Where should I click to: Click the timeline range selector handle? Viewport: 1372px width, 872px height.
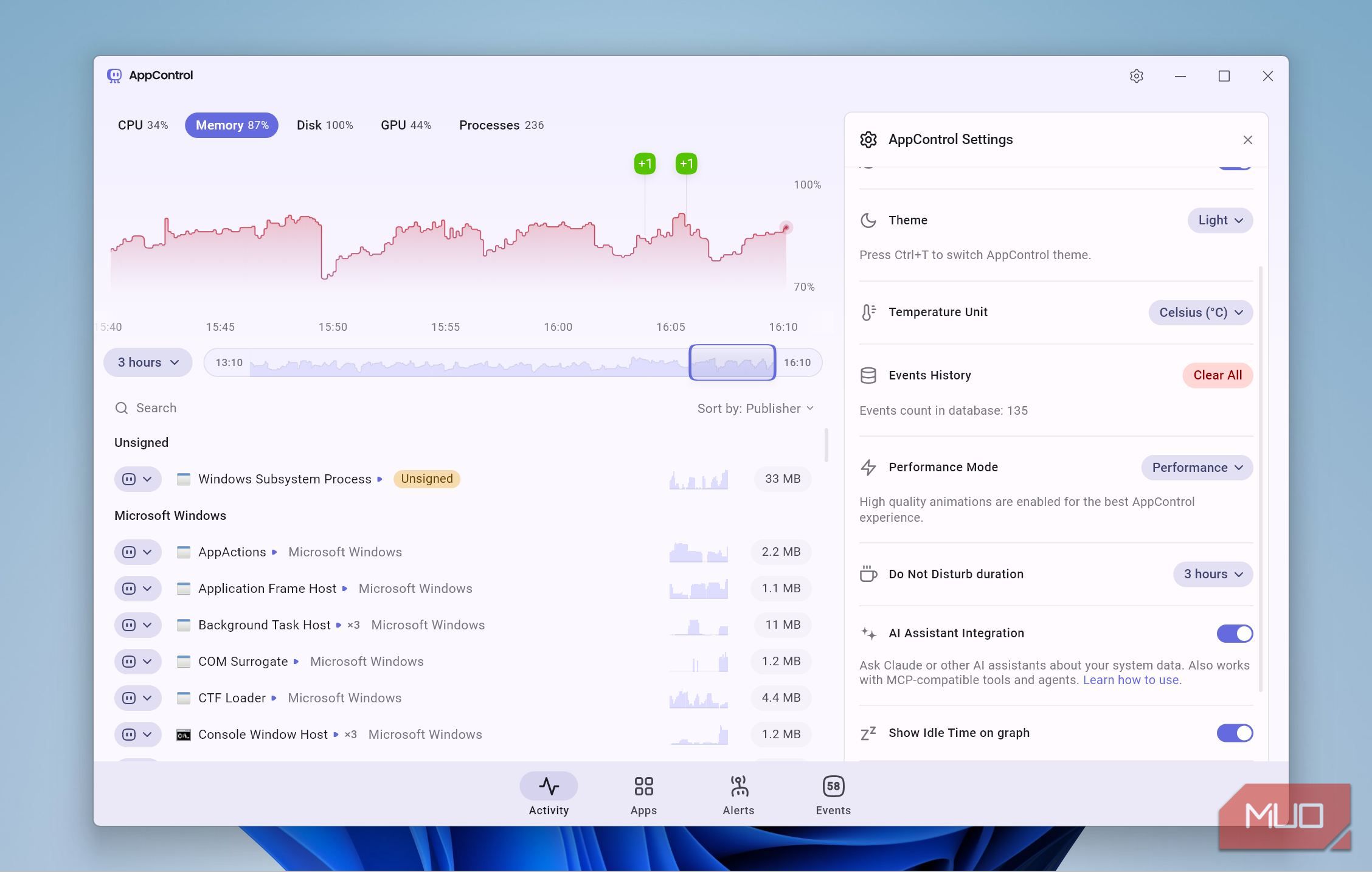(x=732, y=362)
